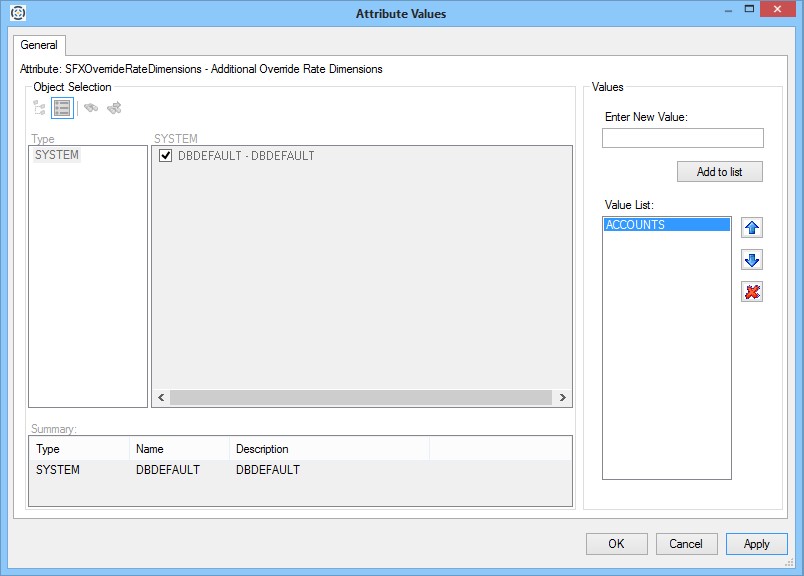Move selected value up with blue arrow

(x=752, y=228)
